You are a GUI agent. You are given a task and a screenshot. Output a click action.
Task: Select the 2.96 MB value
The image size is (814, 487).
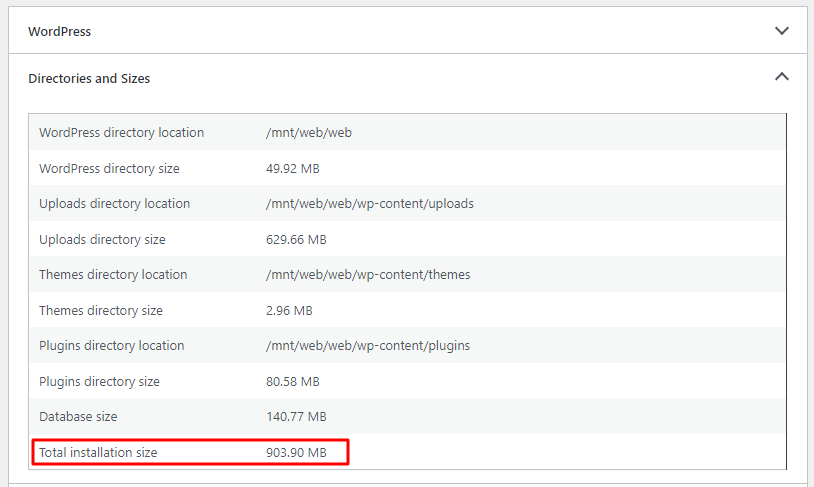click(x=289, y=310)
